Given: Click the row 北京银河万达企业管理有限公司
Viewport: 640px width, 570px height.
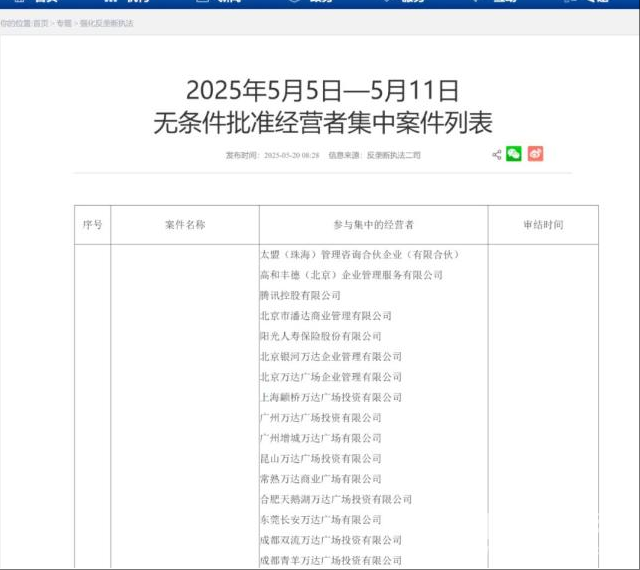Looking at the screenshot, I should (331, 357).
